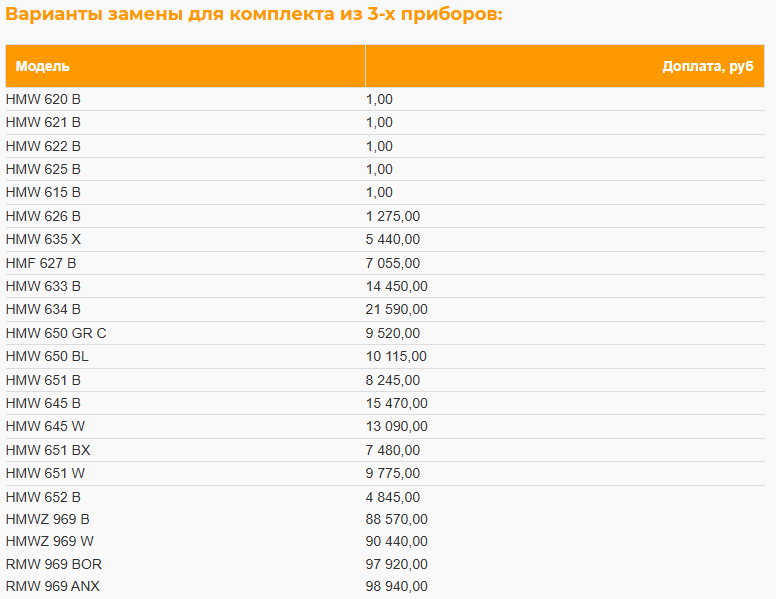
Task: Click the 5 440,00 surcharge value
Action: pos(393,240)
